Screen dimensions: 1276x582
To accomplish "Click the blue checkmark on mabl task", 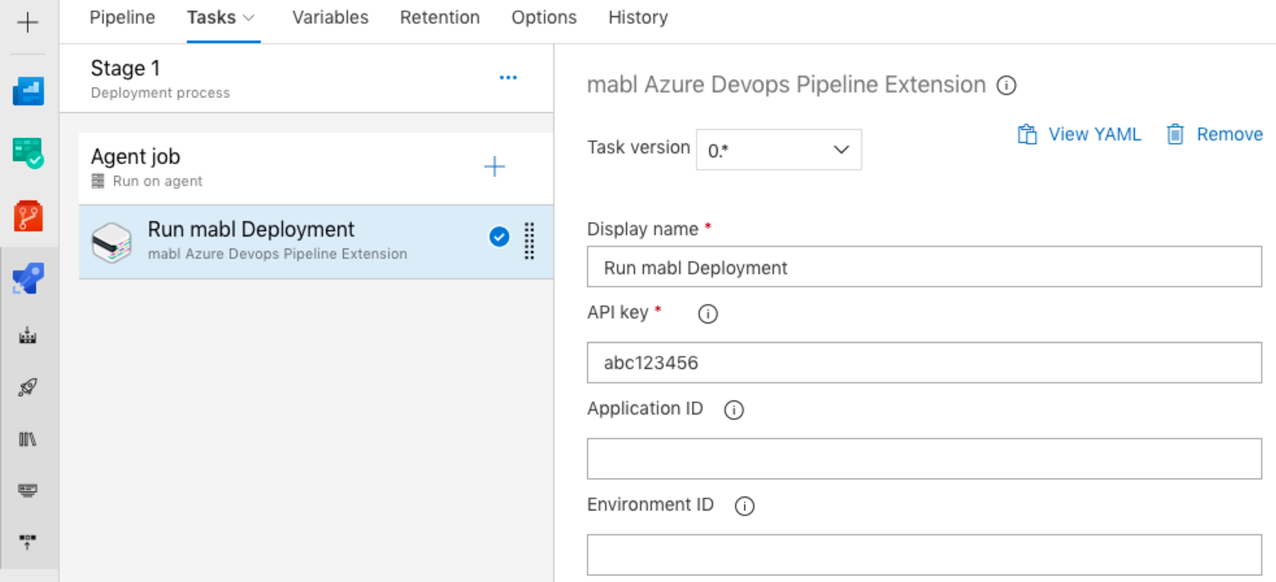I will [499, 237].
